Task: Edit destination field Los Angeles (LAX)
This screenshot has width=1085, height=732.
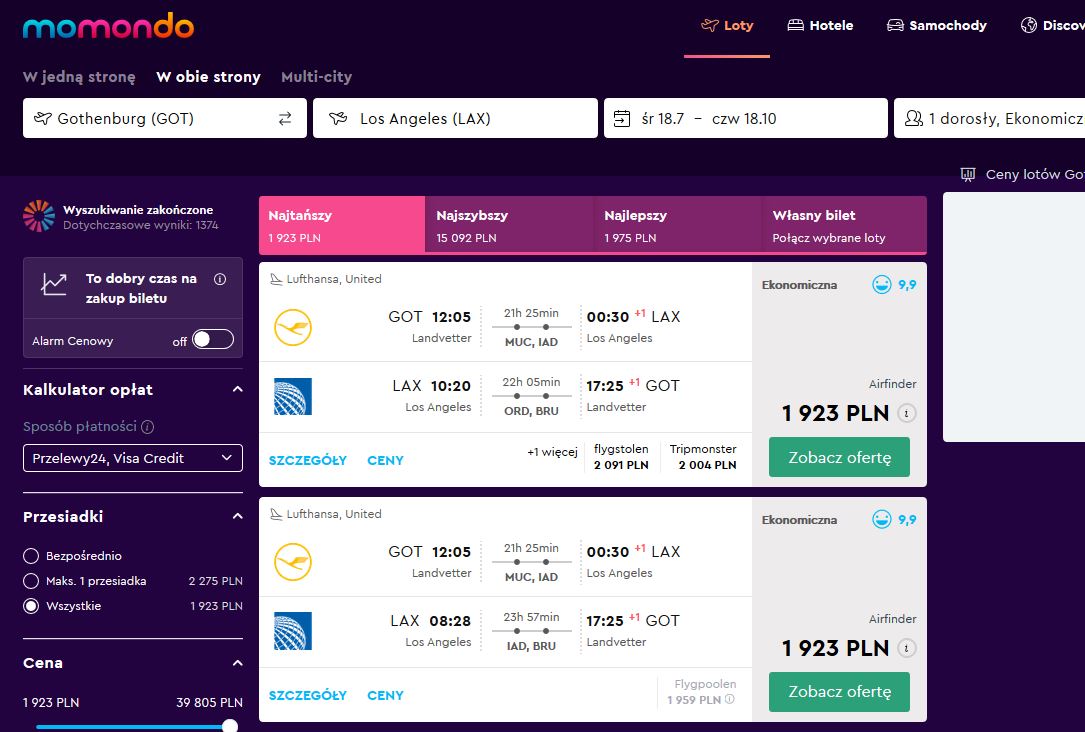Action: click(455, 118)
